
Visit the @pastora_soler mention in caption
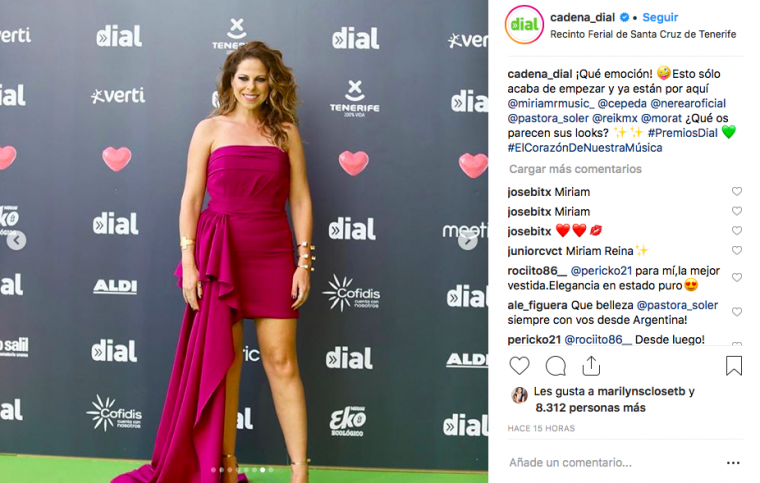coord(548,118)
